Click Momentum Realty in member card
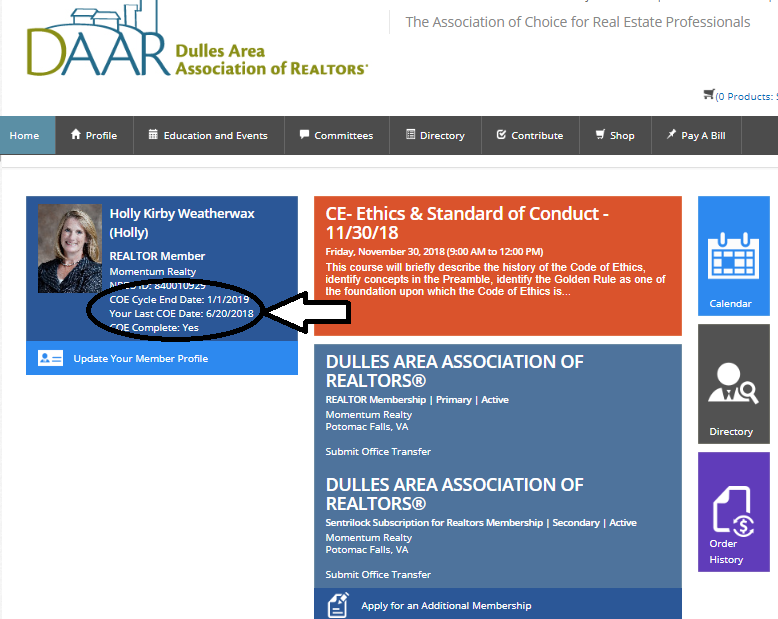This screenshot has height=619, width=778. pos(153,271)
